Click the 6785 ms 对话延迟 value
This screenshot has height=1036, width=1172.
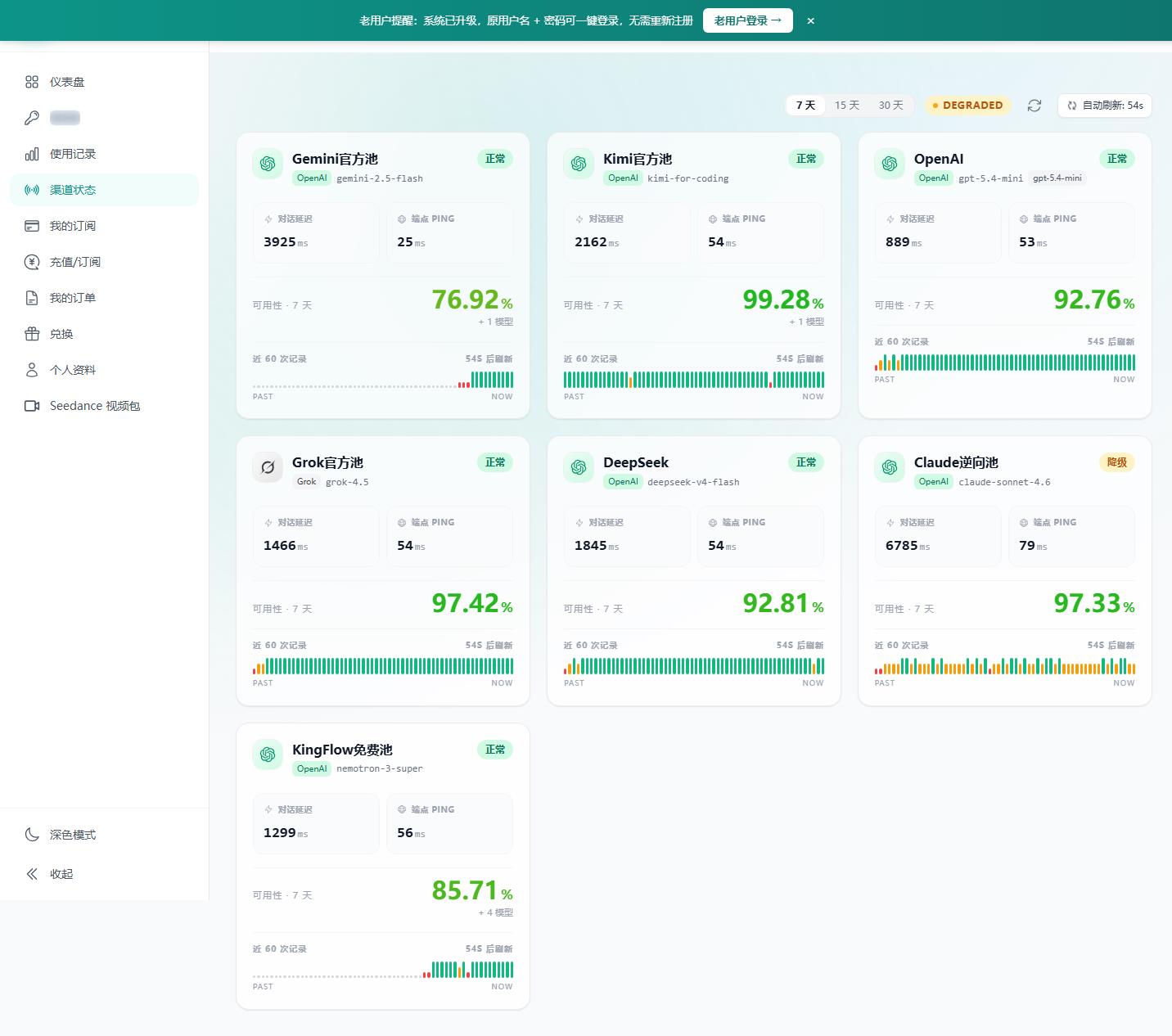[x=908, y=546]
